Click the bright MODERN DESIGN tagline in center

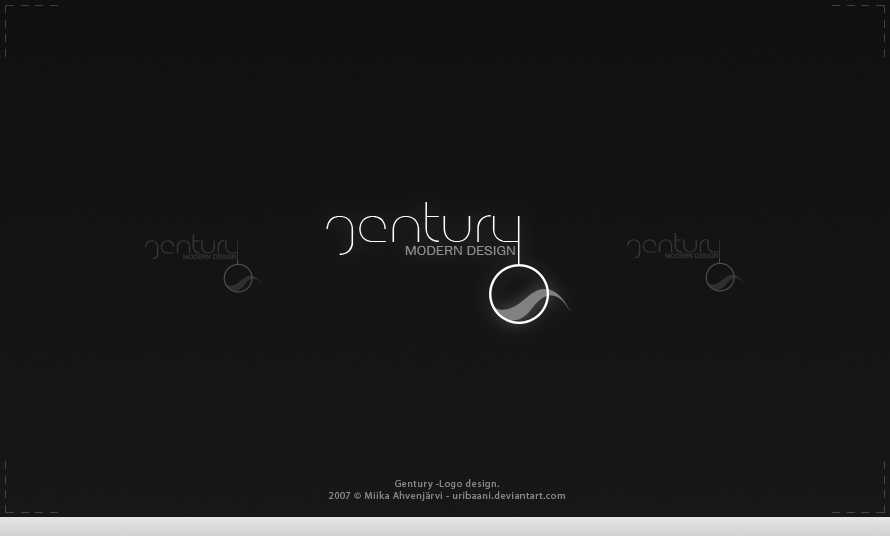[460, 251]
